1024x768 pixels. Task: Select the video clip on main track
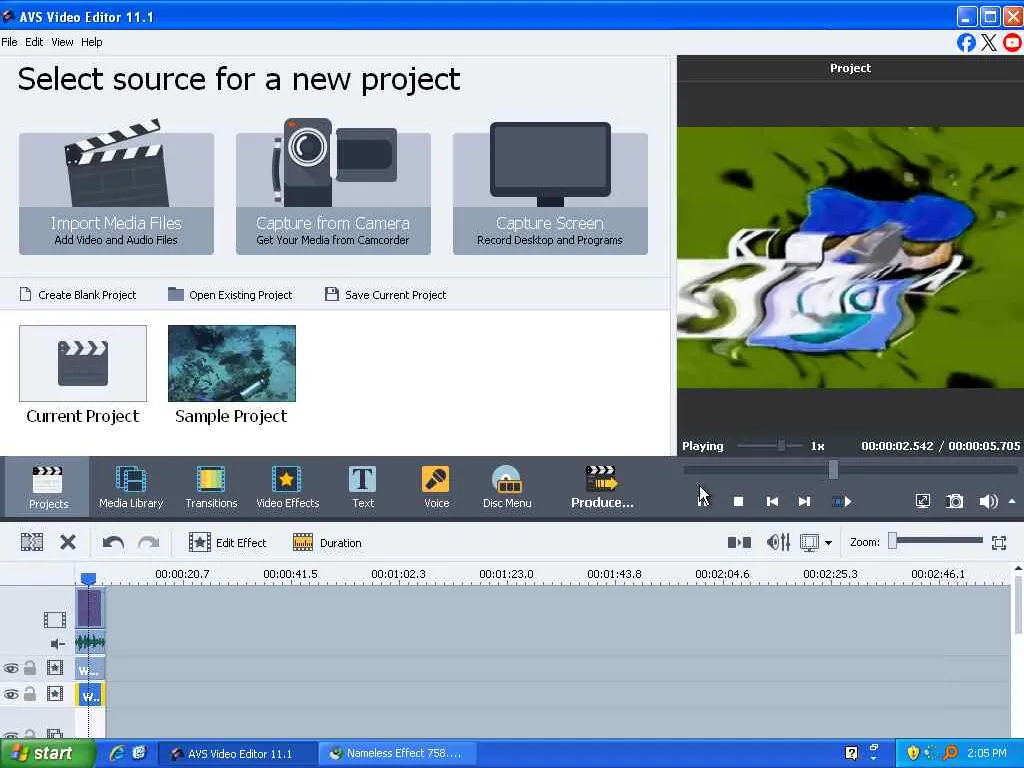(x=89, y=608)
